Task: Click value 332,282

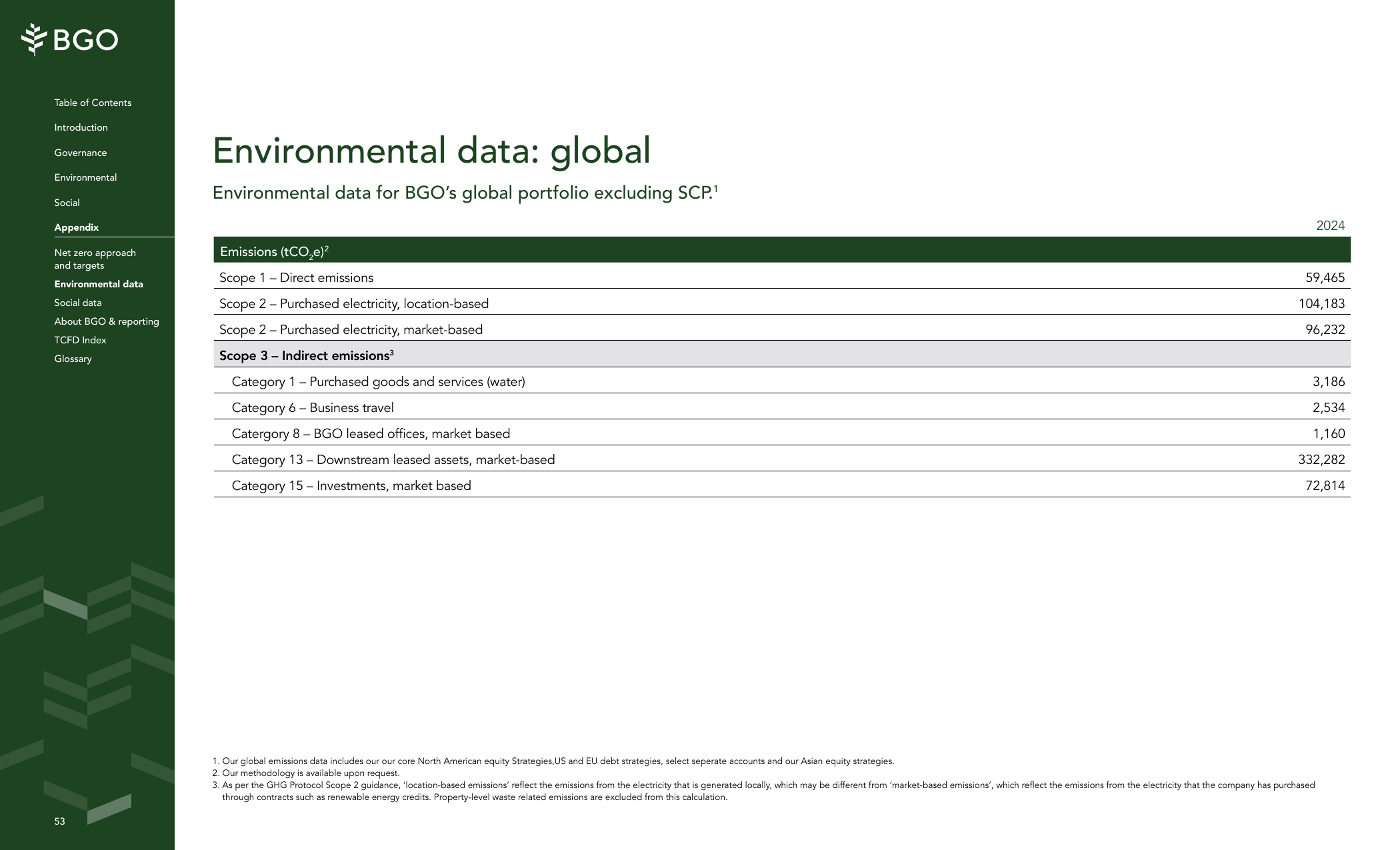Action: (1321, 460)
